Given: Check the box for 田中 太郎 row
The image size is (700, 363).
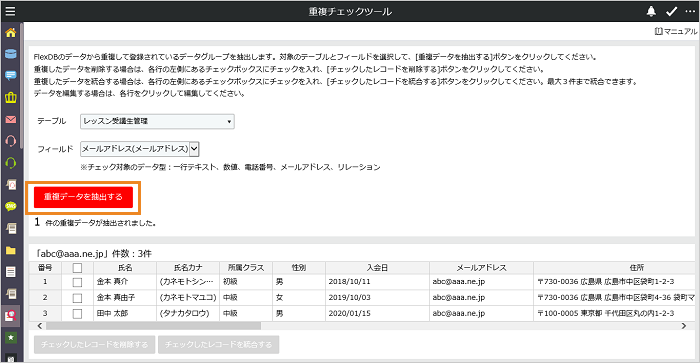Looking at the screenshot, I should pos(77,313).
